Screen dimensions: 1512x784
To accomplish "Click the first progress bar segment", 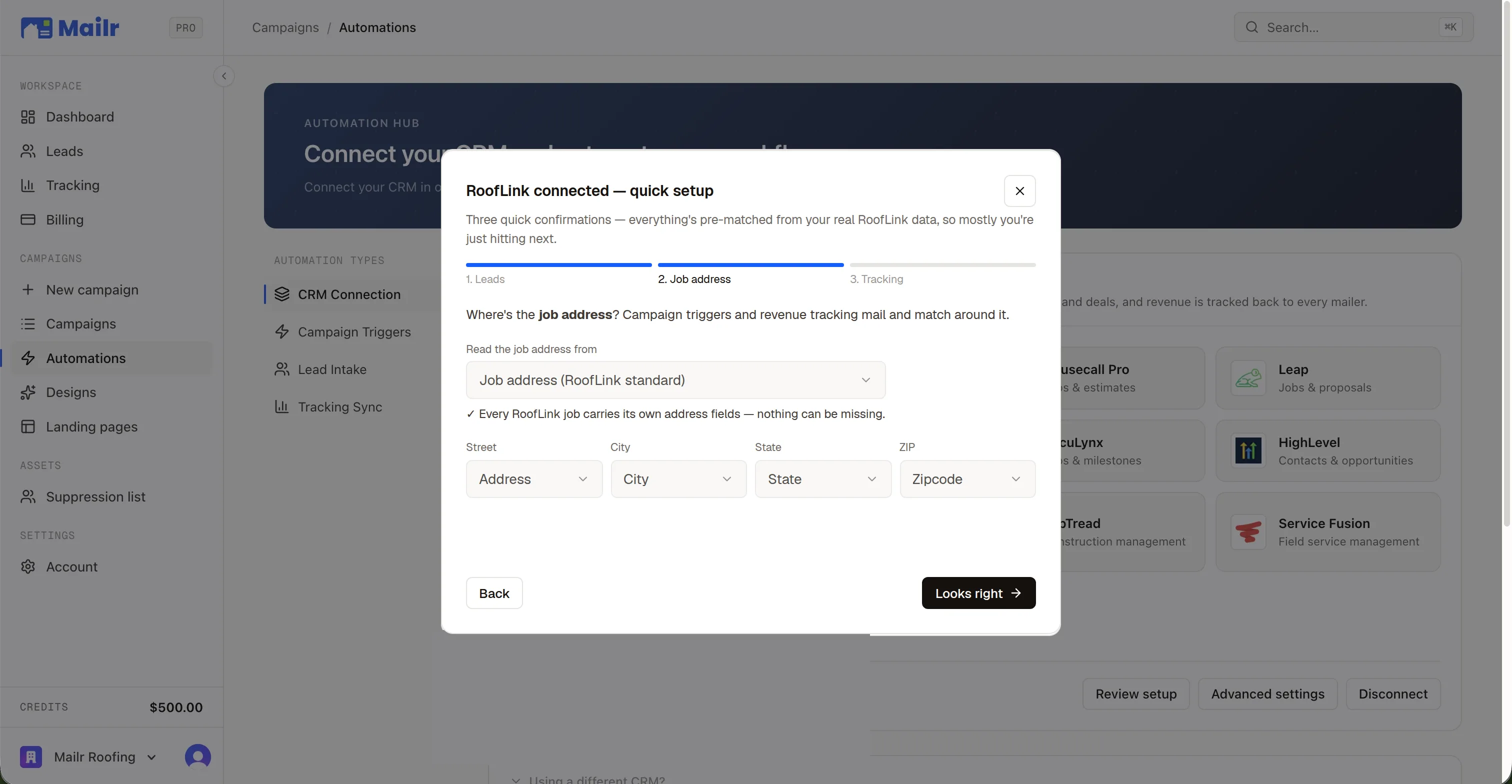I will [x=559, y=265].
